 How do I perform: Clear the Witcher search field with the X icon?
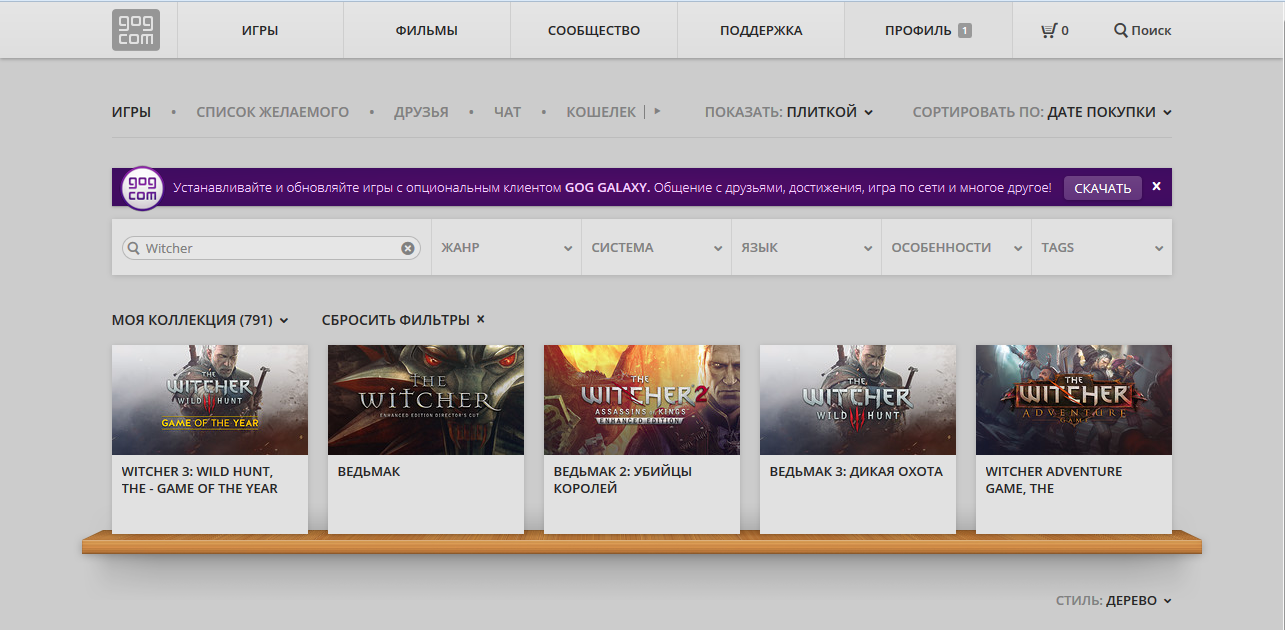(408, 247)
